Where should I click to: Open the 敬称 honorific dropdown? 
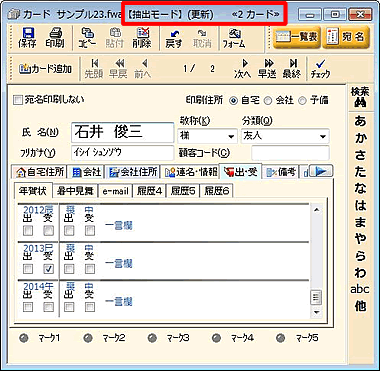coord(231,136)
